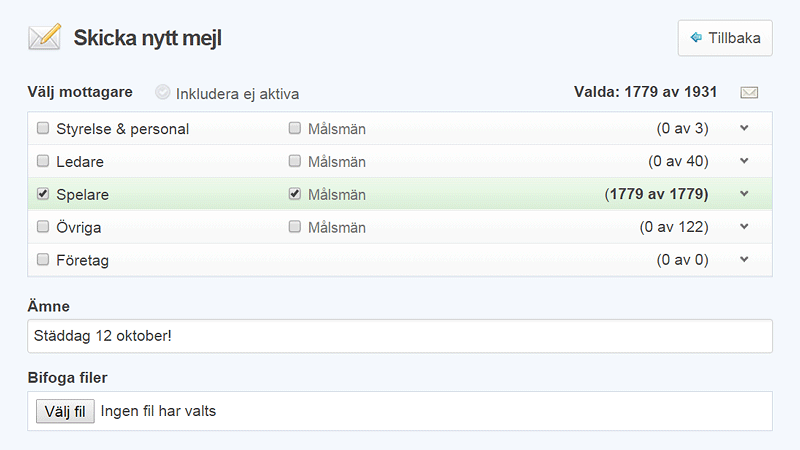Uncheck Målsmän in the Spelare row
The image size is (800, 450).
(295, 194)
